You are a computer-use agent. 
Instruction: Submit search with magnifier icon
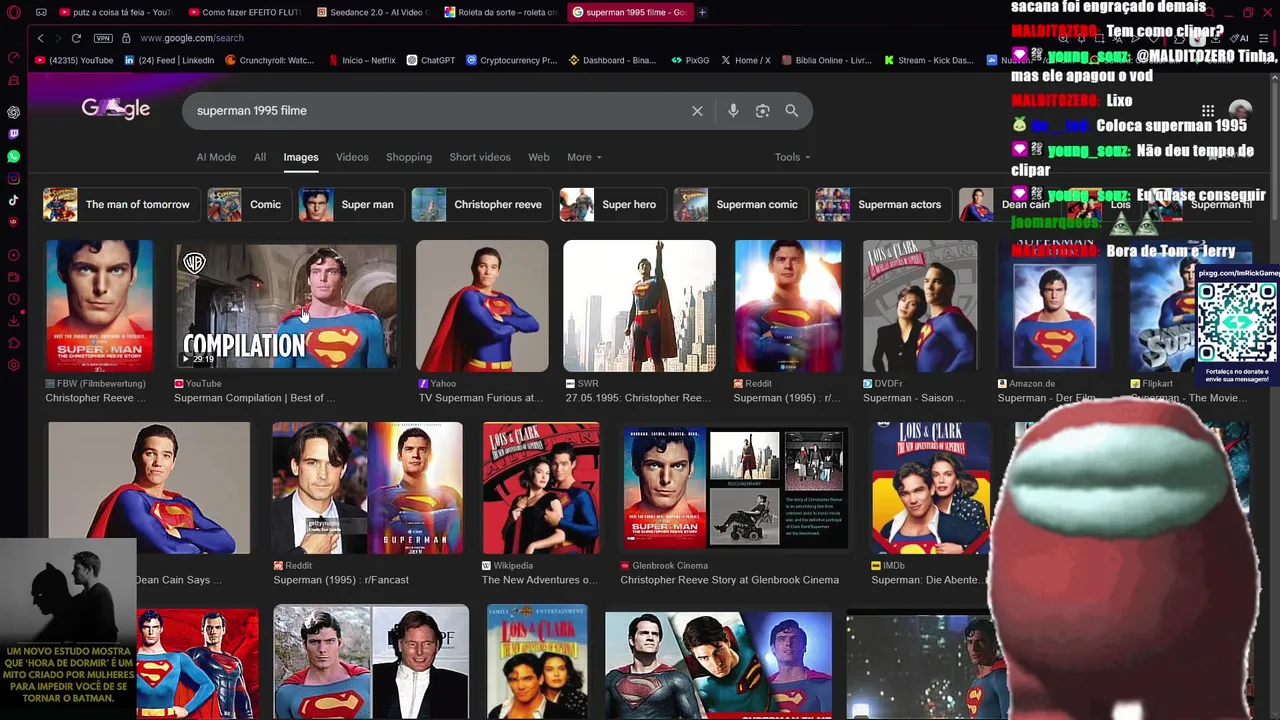click(x=791, y=111)
